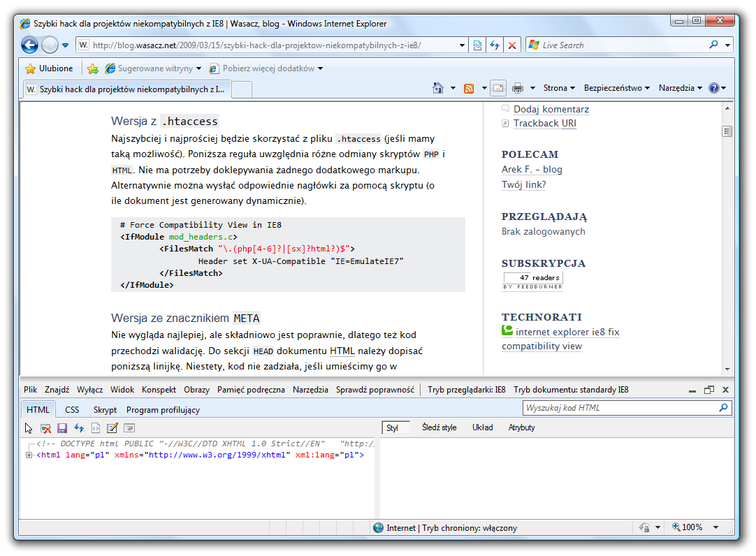Click the Home icon in command bar
Screen dimensions: 756x556
438,88
